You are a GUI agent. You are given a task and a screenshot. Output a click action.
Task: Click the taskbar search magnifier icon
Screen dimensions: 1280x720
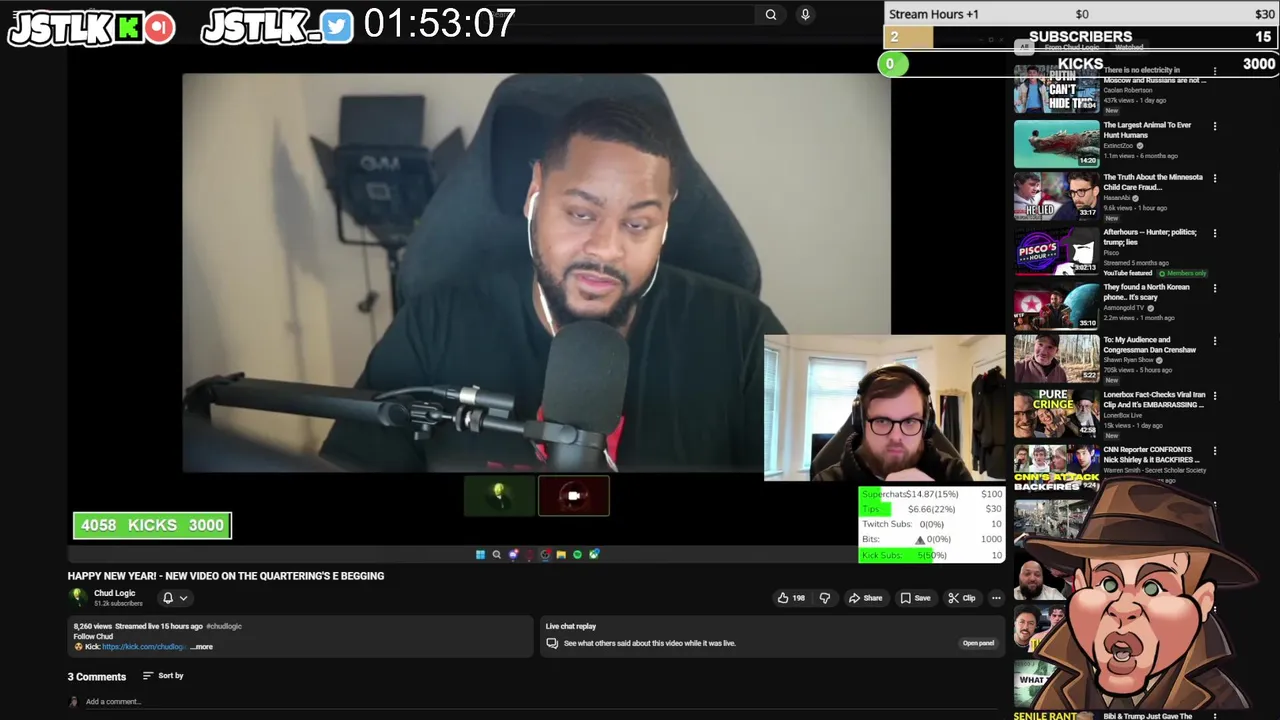coord(496,554)
